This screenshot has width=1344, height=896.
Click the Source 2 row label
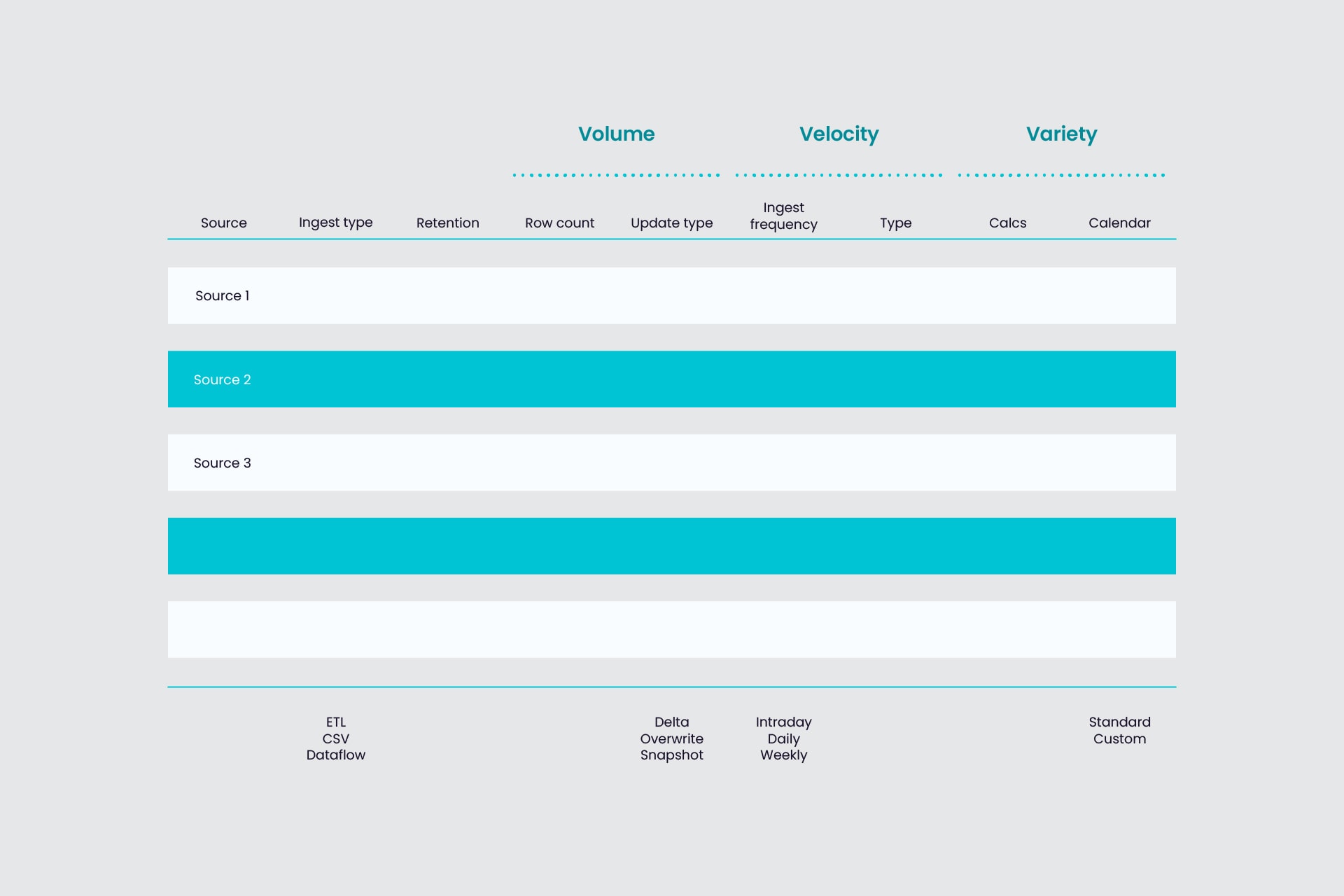222,379
